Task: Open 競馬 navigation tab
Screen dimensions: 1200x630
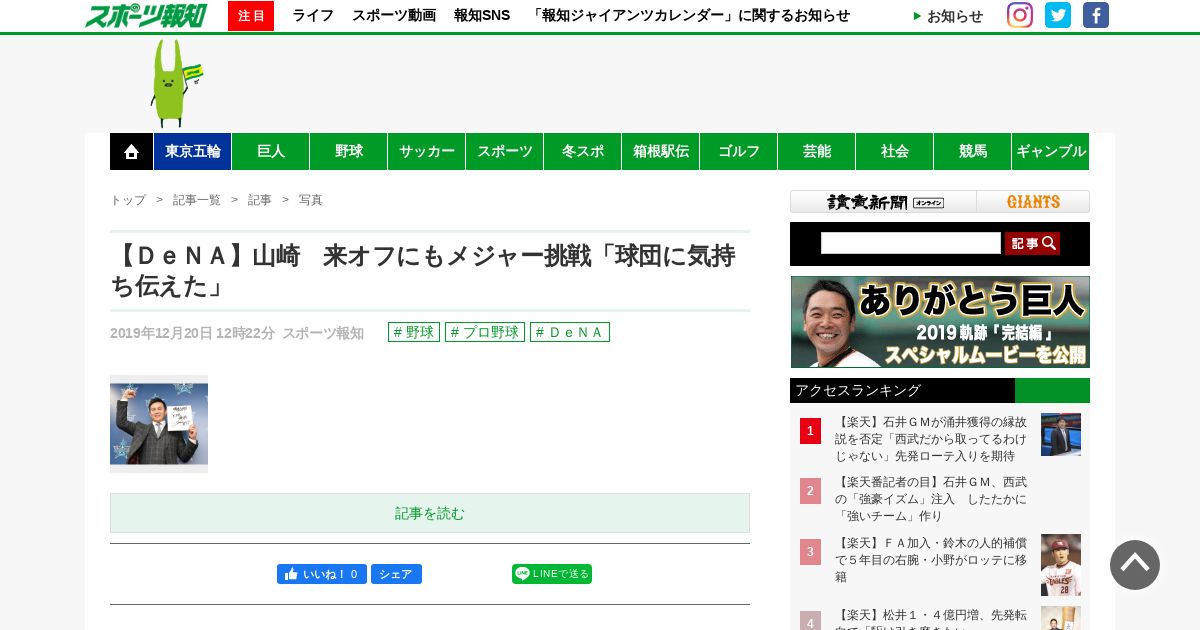Action: (973, 151)
